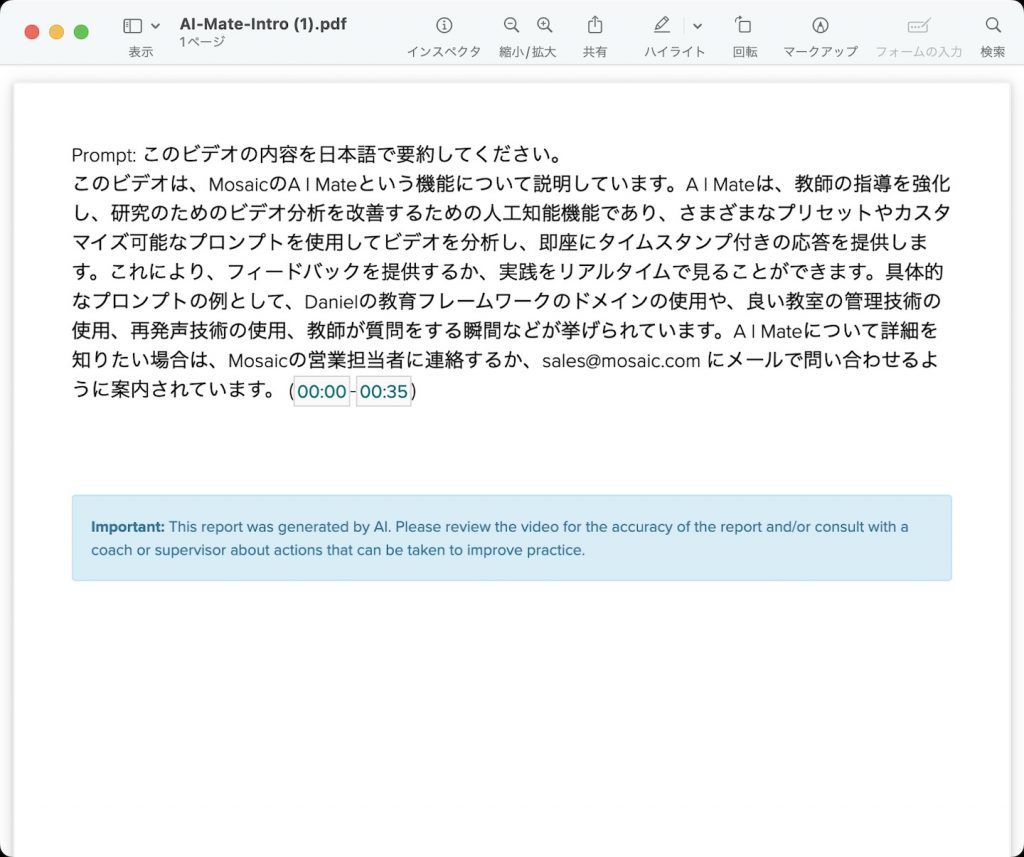
Task: Minimize the window with yellow button
Action: coord(57,32)
